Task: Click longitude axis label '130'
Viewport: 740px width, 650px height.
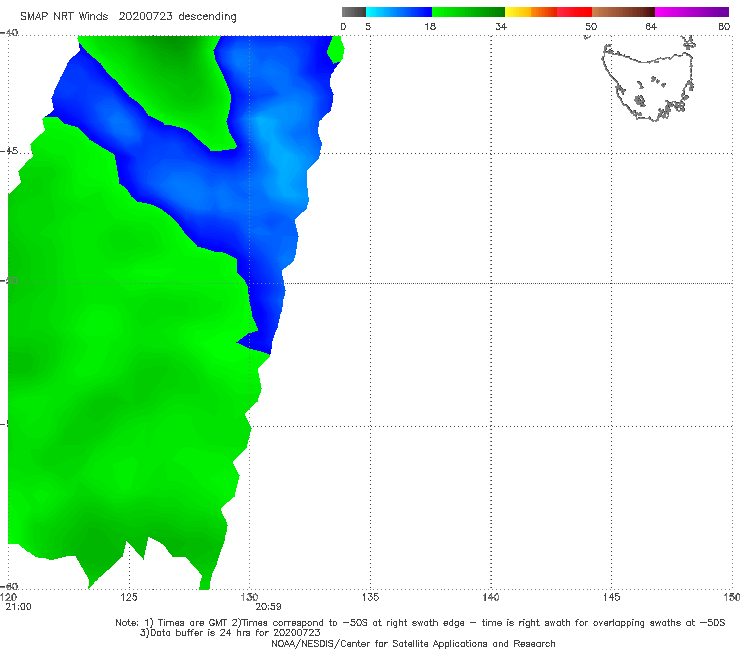Action: (x=249, y=597)
